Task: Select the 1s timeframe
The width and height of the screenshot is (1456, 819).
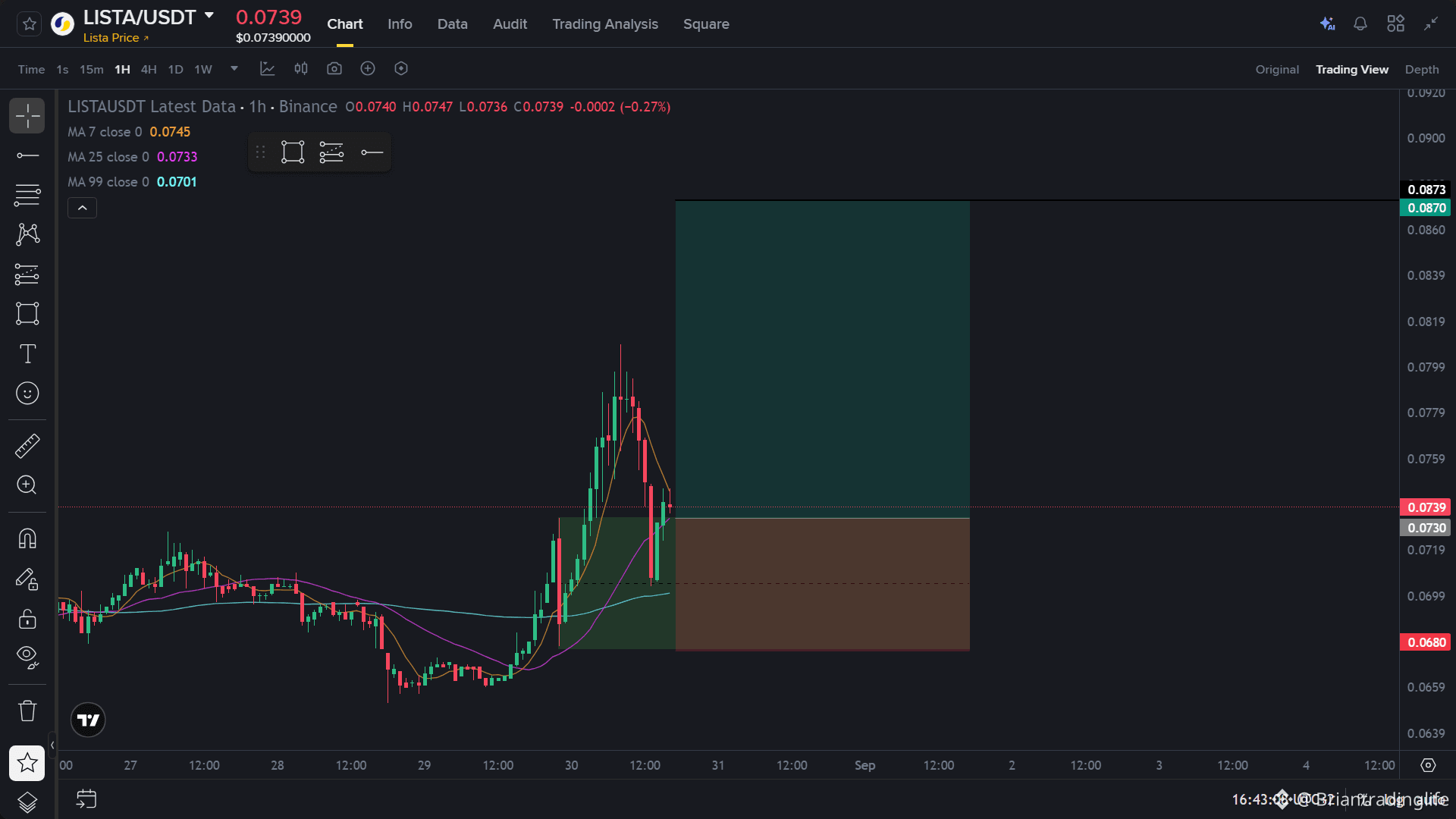Action: pyautogui.click(x=62, y=70)
